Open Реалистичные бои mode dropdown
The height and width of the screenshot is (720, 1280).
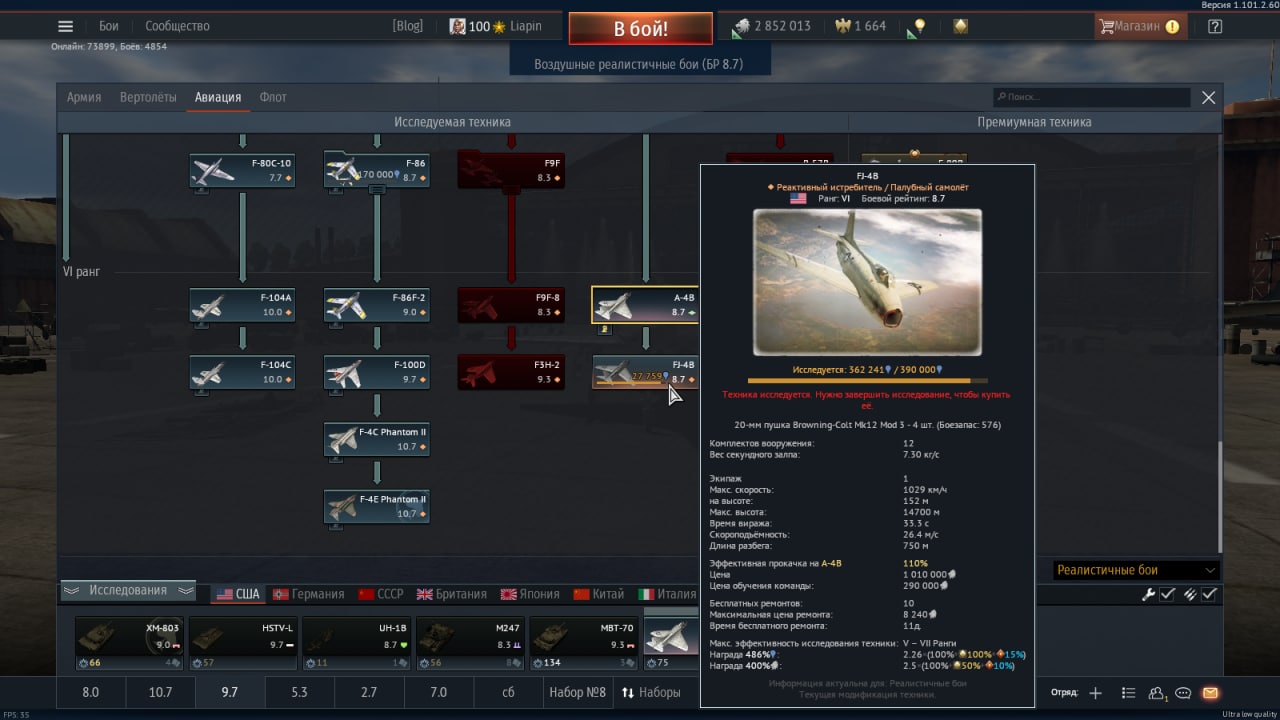pos(1137,570)
